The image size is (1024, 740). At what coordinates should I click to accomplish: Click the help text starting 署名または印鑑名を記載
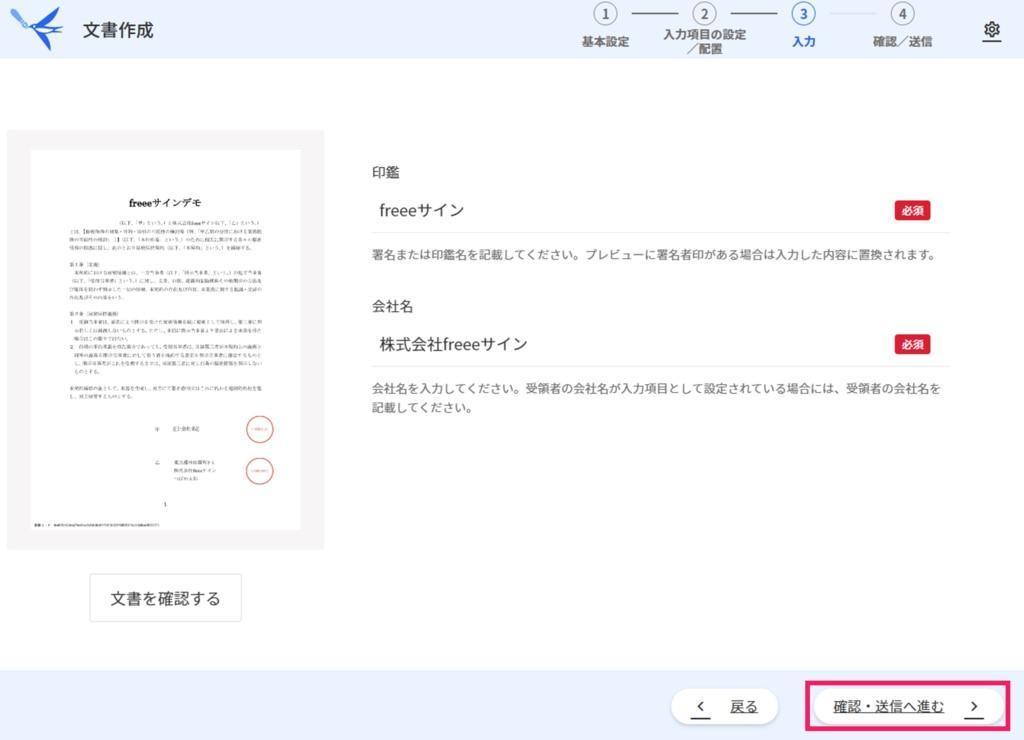[654, 255]
